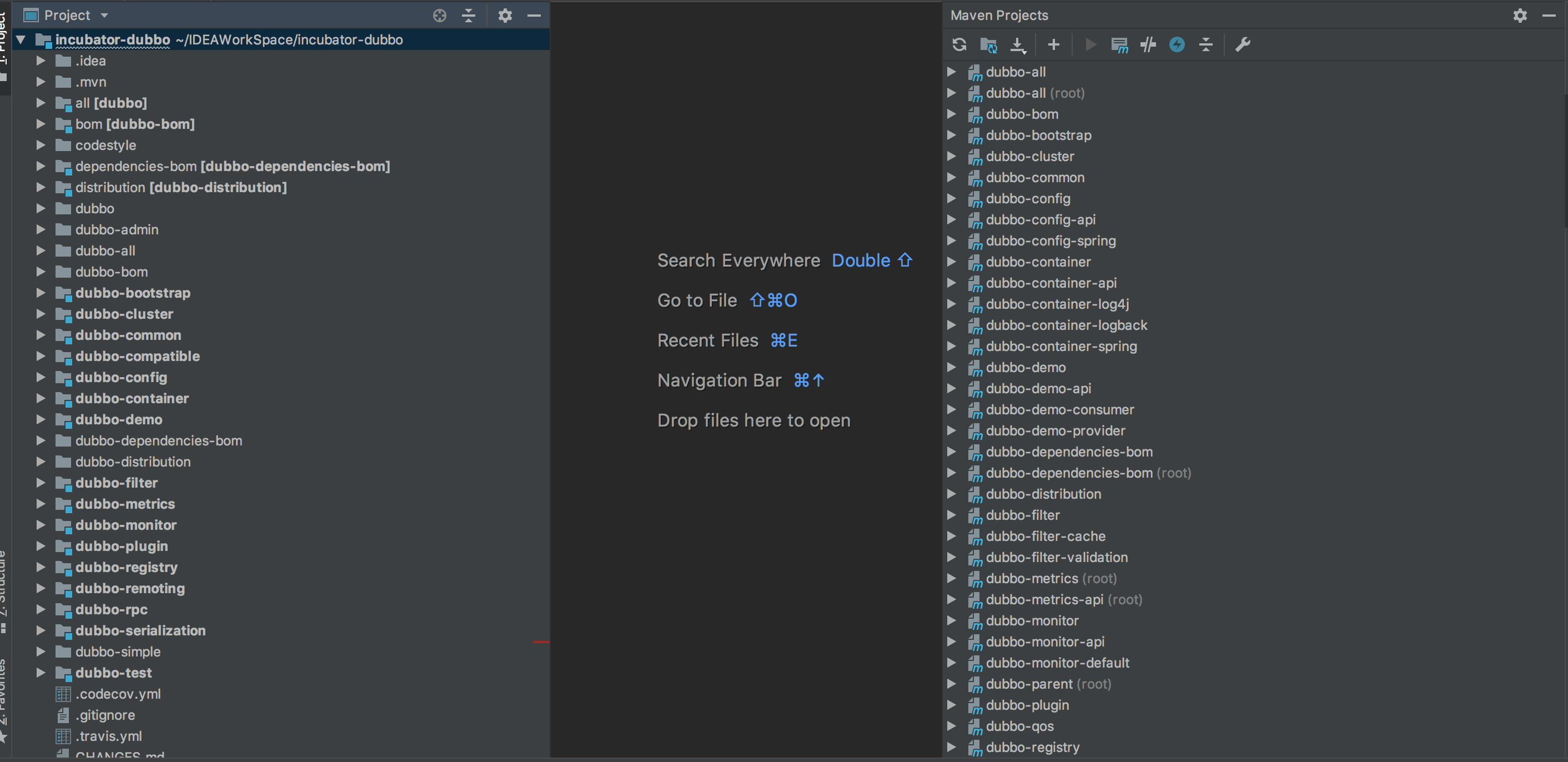Open Maven Projects panel gear settings
This screenshot has width=1568, height=762.
[x=1520, y=15]
